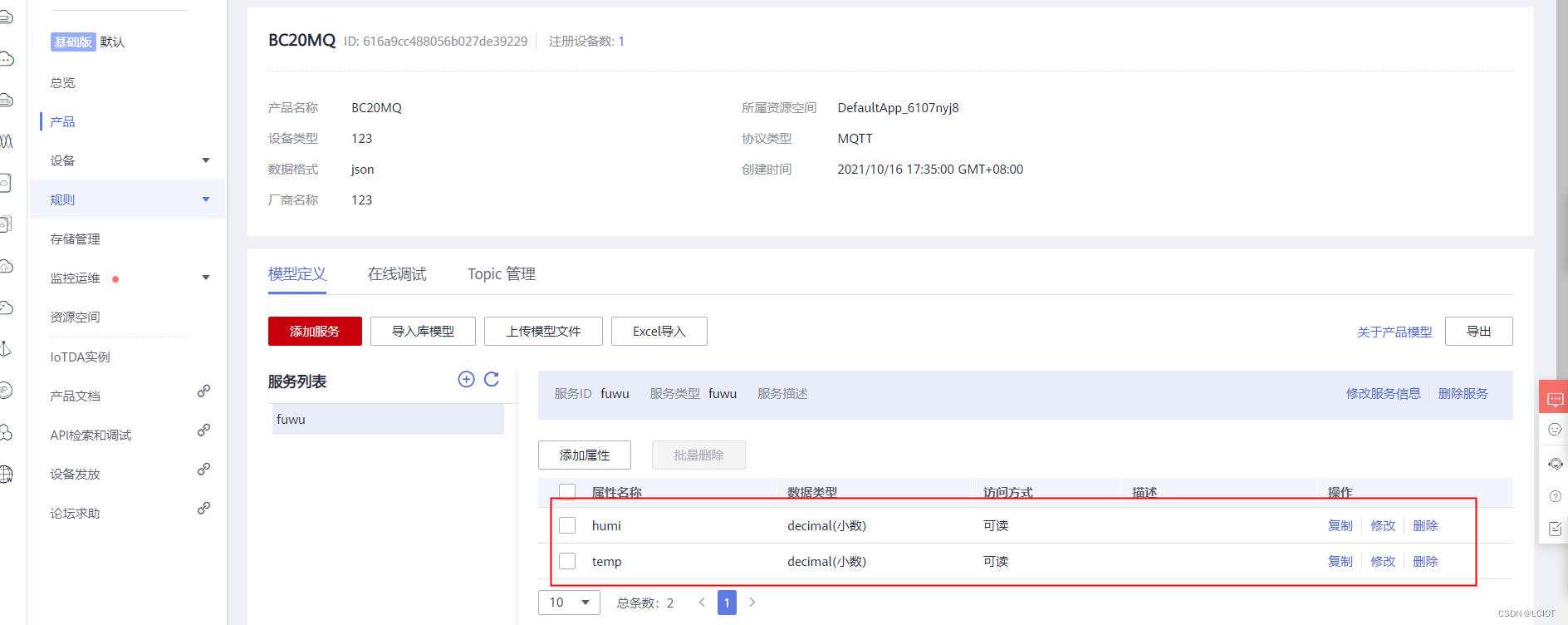Click the red 添加服务 button

(315, 331)
